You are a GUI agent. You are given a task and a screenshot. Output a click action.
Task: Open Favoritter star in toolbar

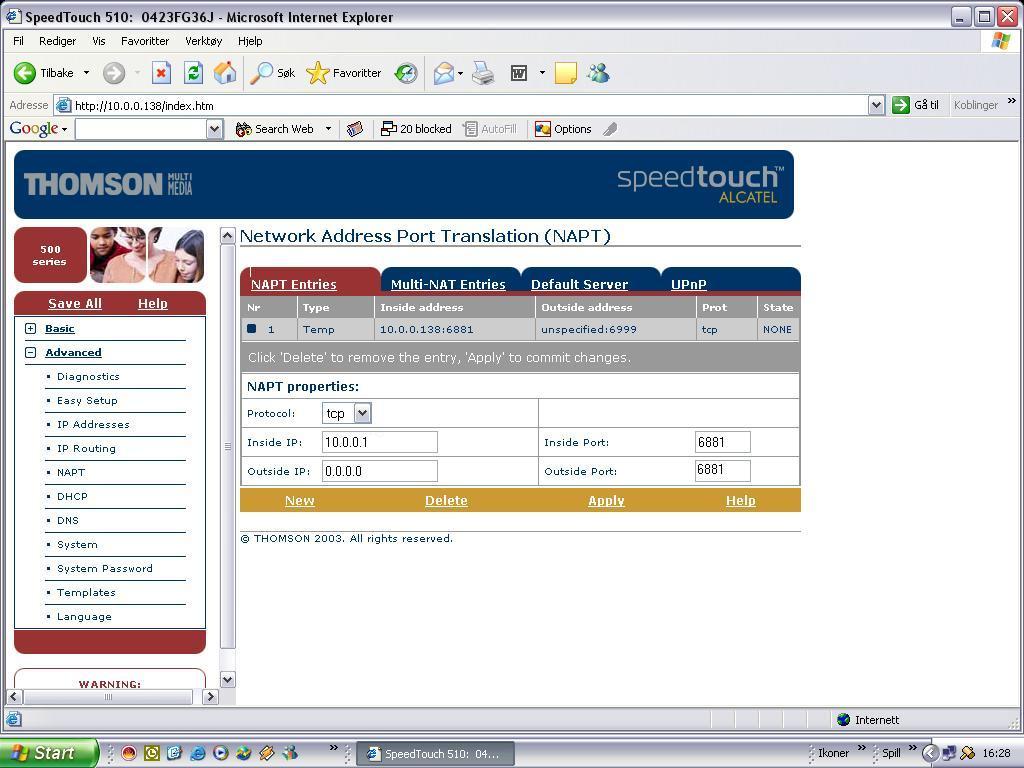pyautogui.click(x=344, y=73)
